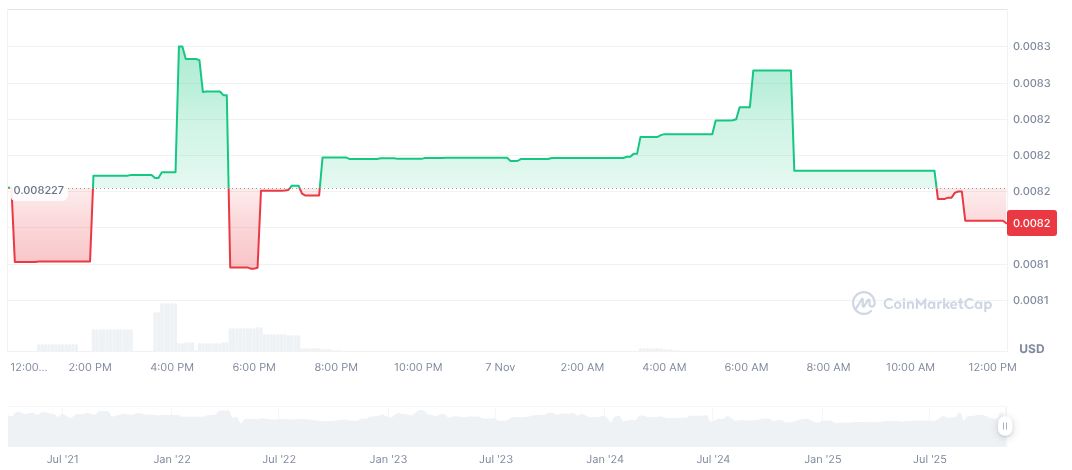
Task: Click the CoinMarketCap logo icon
Action: (864, 303)
